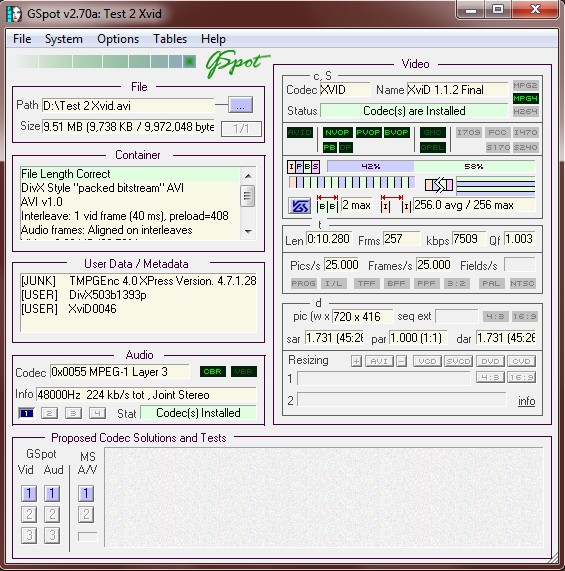Select audio stream 3

[73, 413]
